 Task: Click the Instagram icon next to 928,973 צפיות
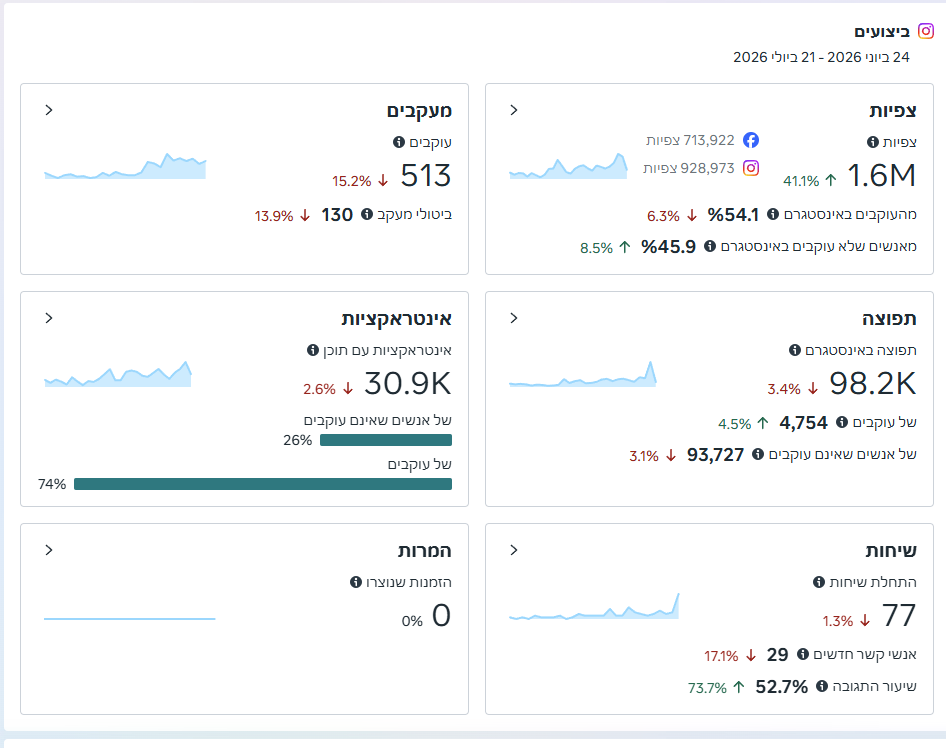(751, 168)
